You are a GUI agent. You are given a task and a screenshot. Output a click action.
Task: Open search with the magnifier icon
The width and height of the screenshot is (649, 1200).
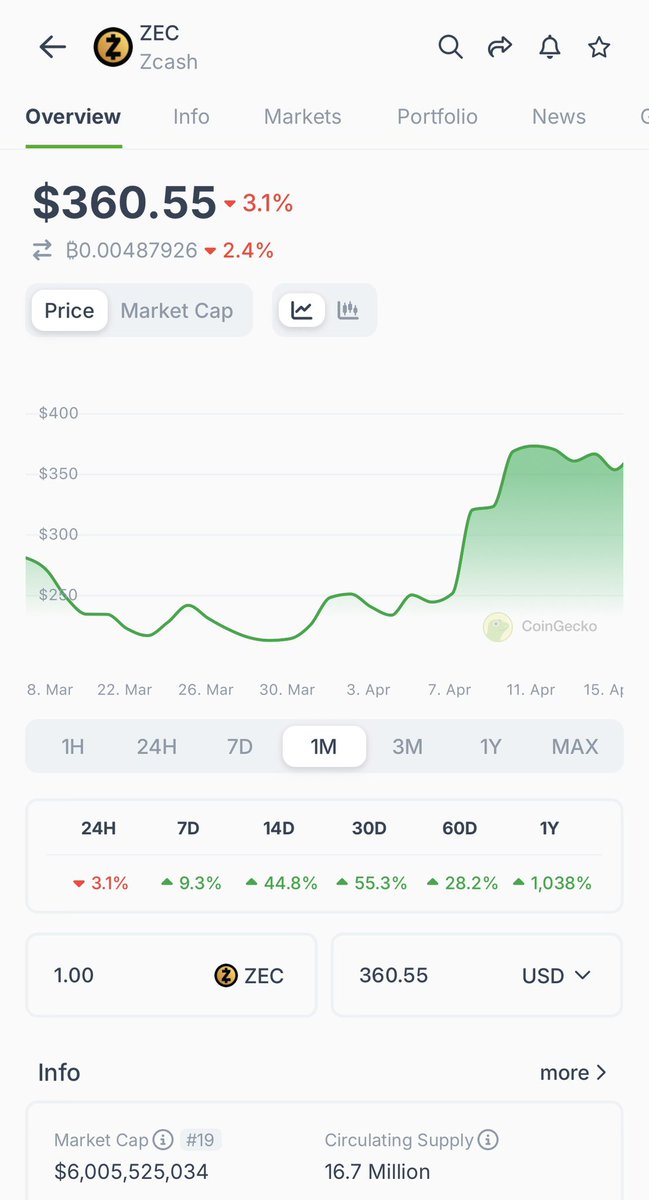click(451, 47)
